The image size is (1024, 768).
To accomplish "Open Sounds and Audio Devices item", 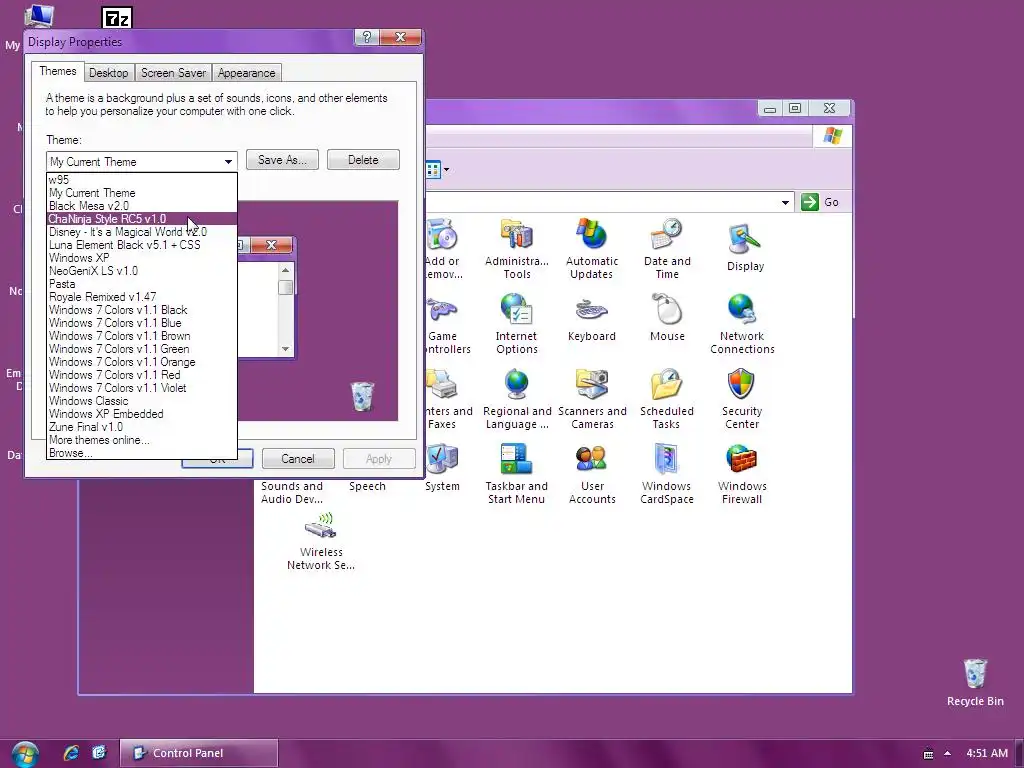I will click(292, 492).
